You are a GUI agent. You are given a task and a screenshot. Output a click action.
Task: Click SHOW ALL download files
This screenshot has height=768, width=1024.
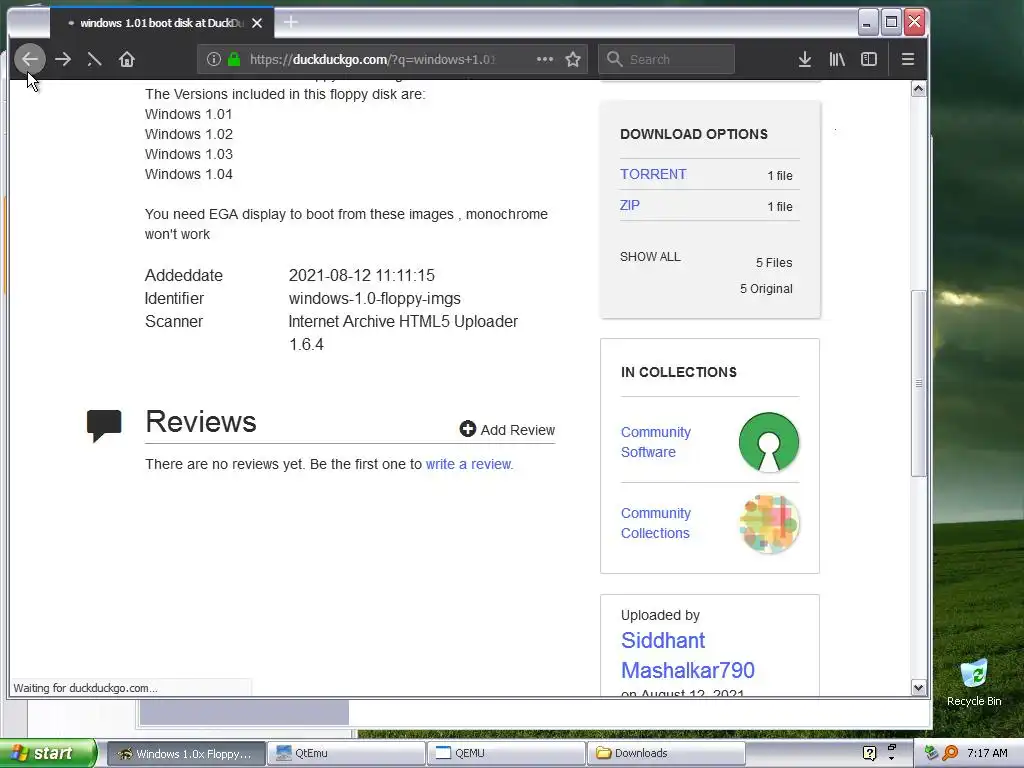tap(650, 257)
